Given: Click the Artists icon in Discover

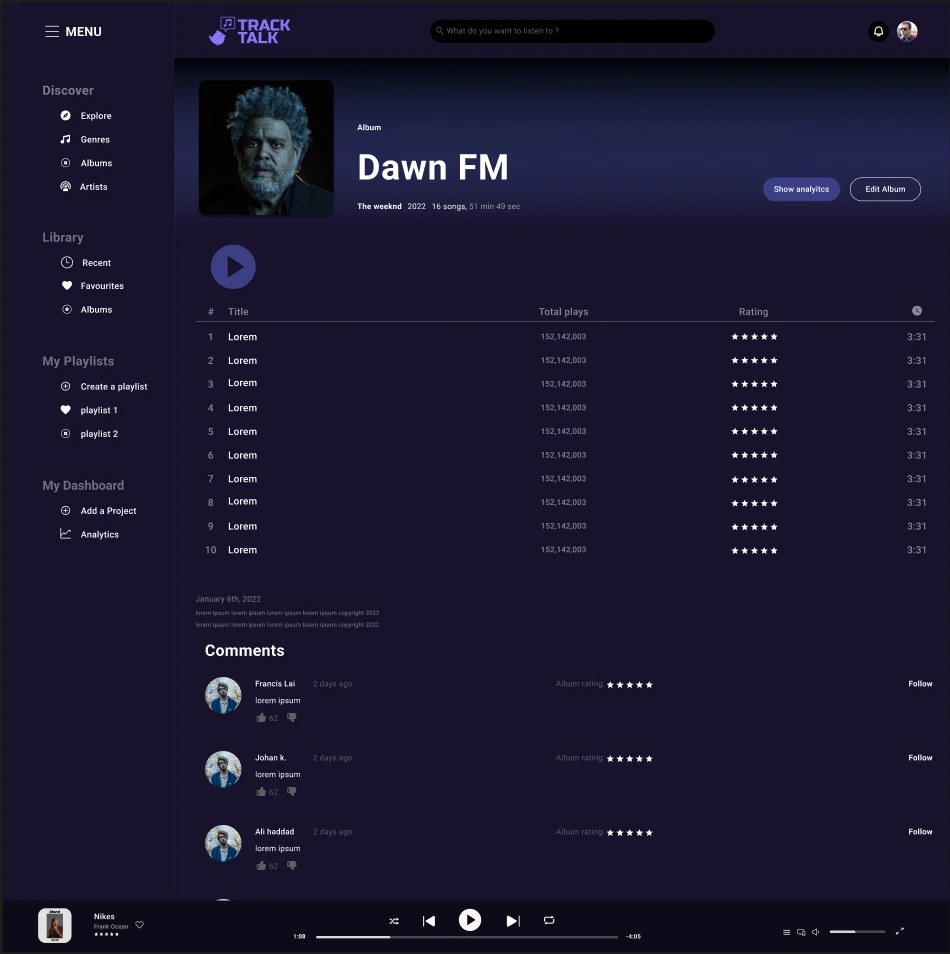Looking at the screenshot, I should pyautogui.click(x=66, y=187).
